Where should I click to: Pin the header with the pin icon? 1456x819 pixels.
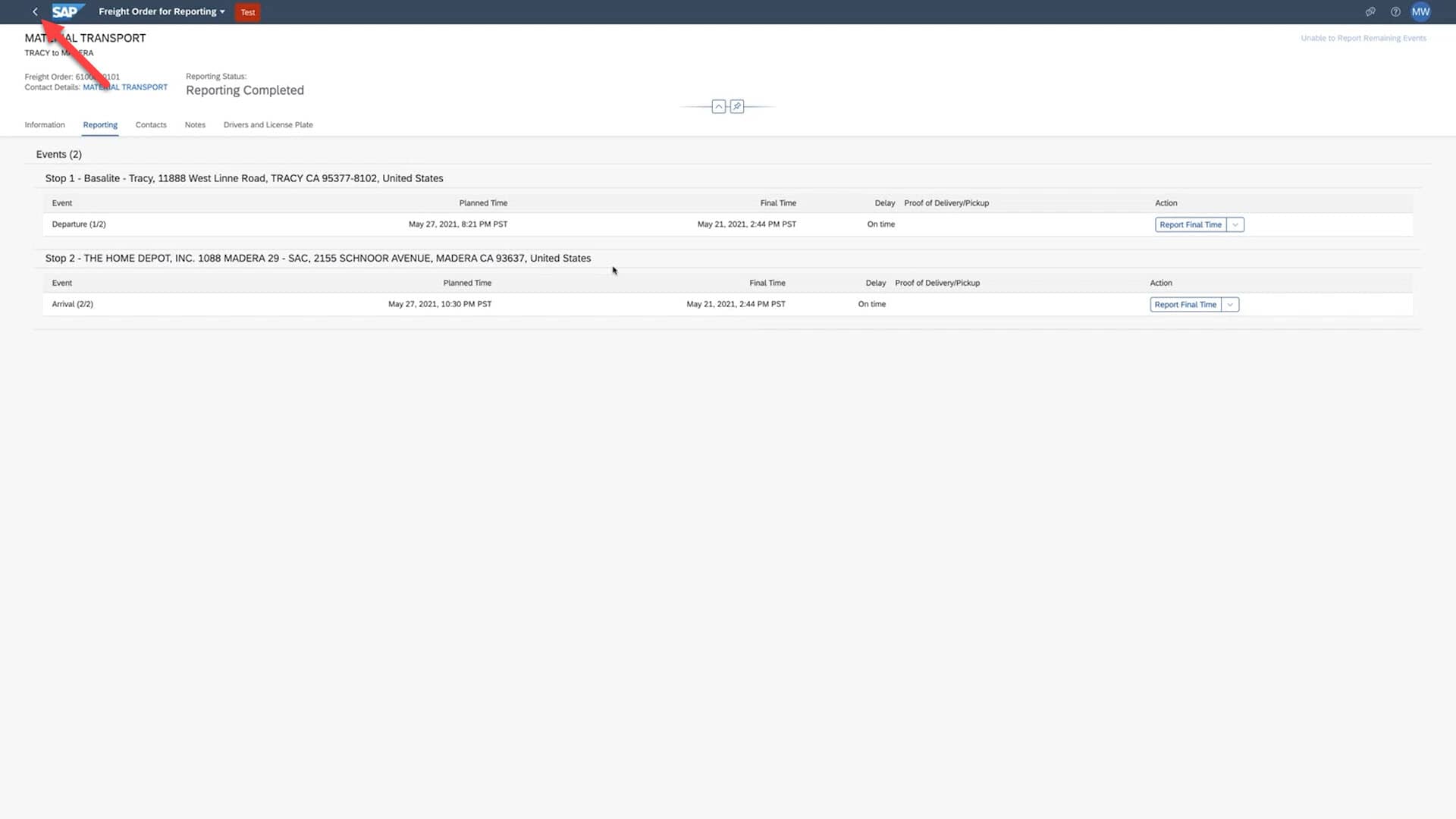(x=737, y=106)
